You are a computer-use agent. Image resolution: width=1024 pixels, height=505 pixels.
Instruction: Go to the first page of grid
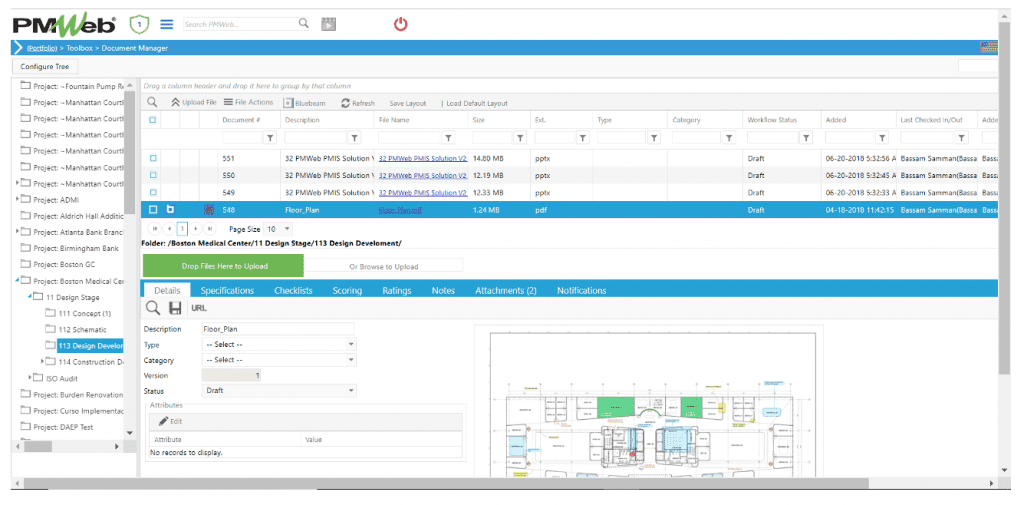[155, 229]
